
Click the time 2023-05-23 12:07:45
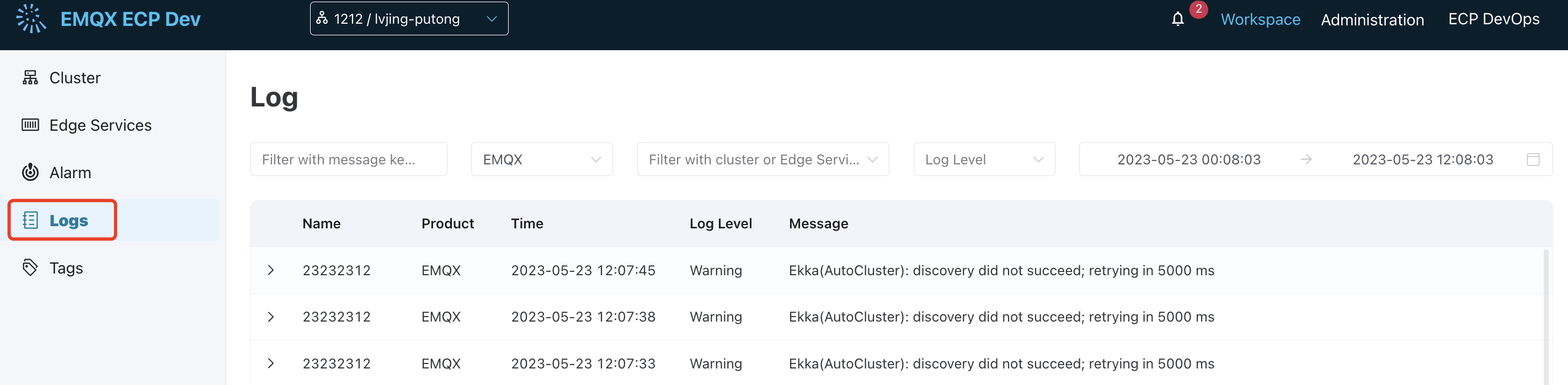pos(583,270)
